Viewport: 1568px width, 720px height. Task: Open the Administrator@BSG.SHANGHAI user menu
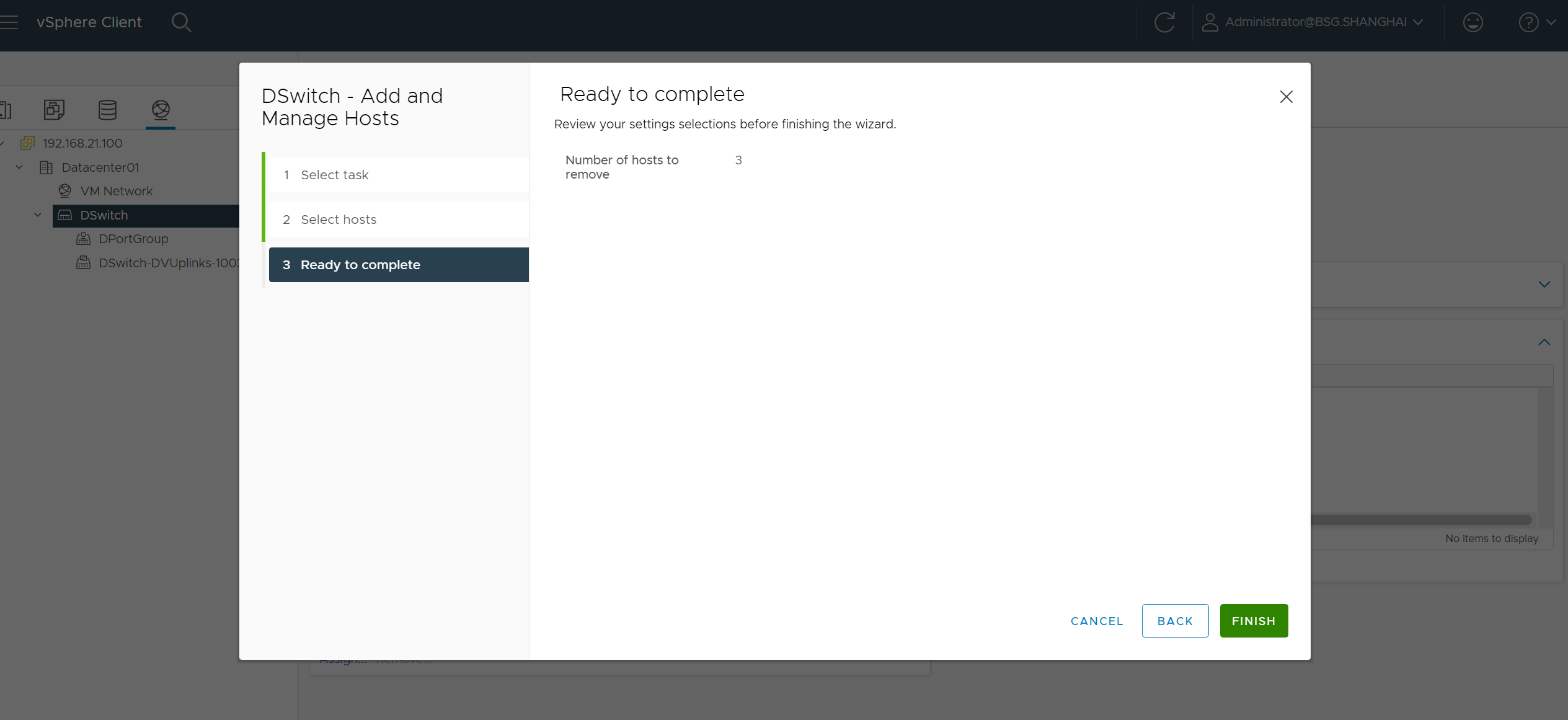tap(1312, 22)
